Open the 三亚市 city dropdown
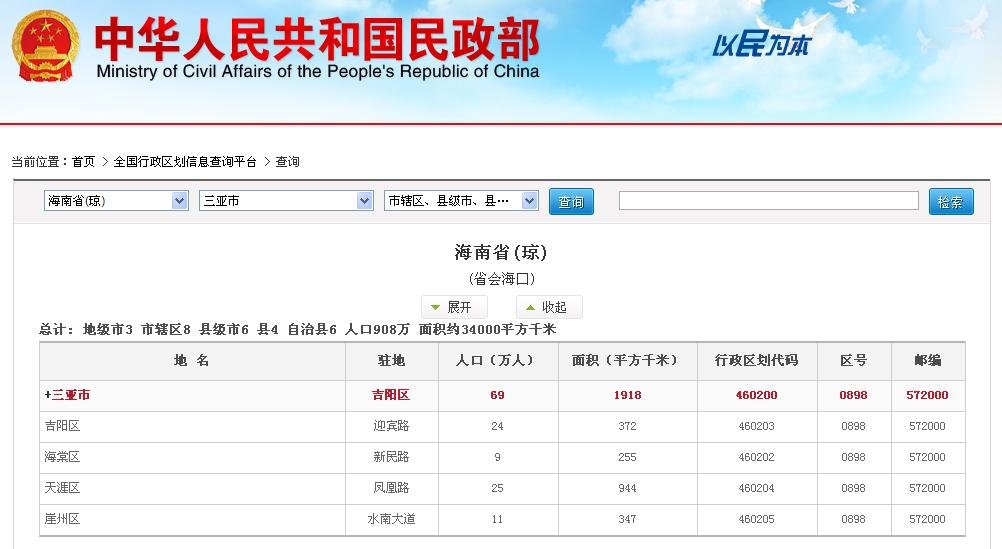Image resolution: width=1002 pixels, height=549 pixels. 286,201
